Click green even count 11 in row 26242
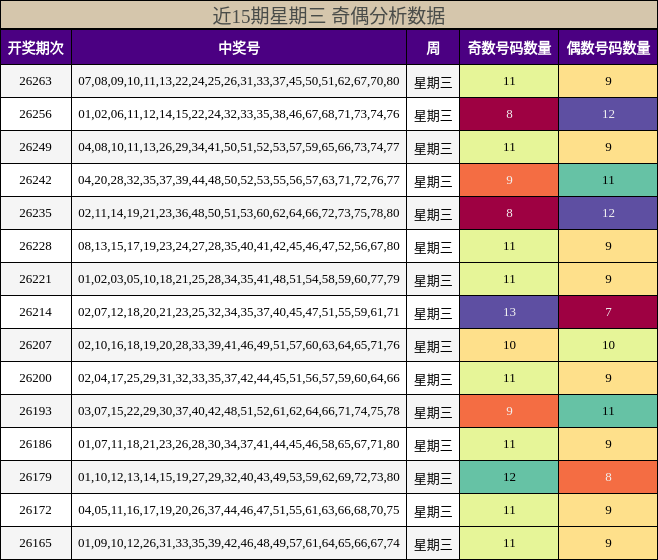This screenshot has width=658, height=560. click(608, 180)
